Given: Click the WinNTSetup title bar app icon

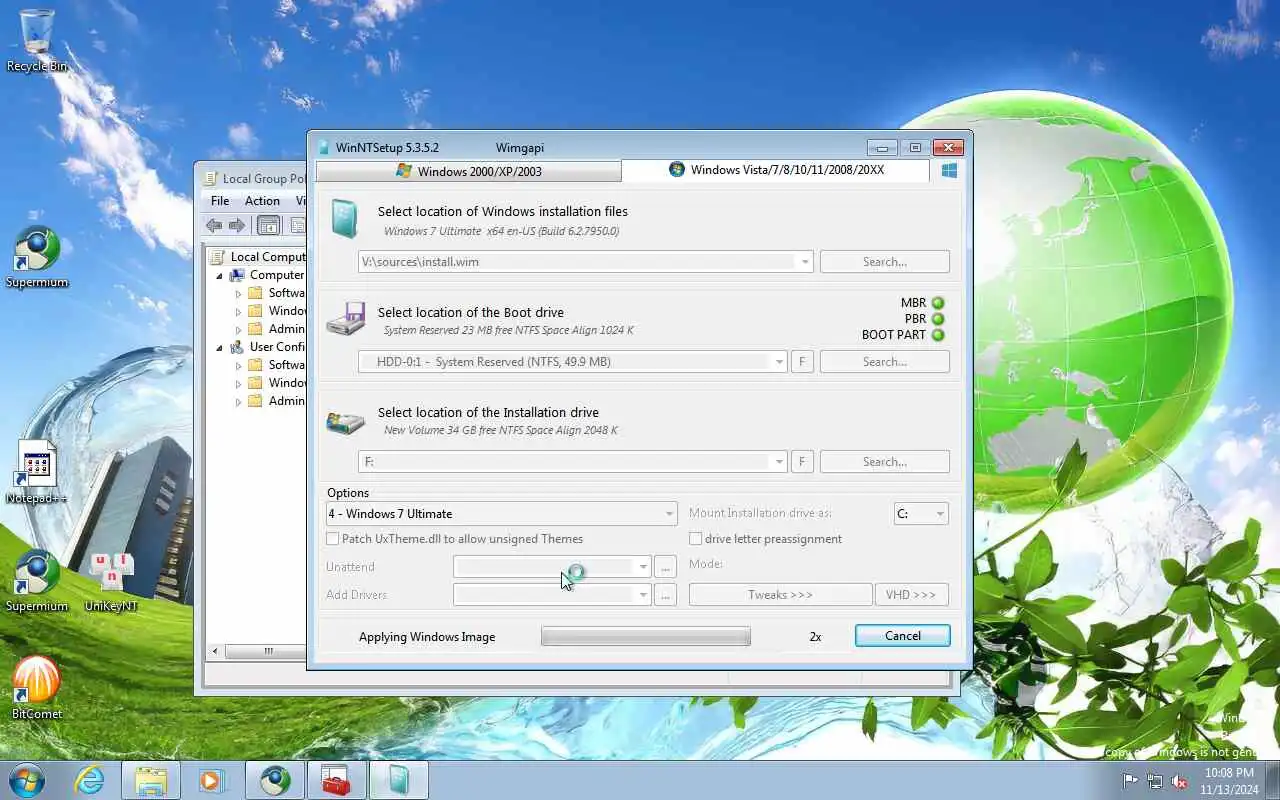Looking at the screenshot, I should point(323,148).
